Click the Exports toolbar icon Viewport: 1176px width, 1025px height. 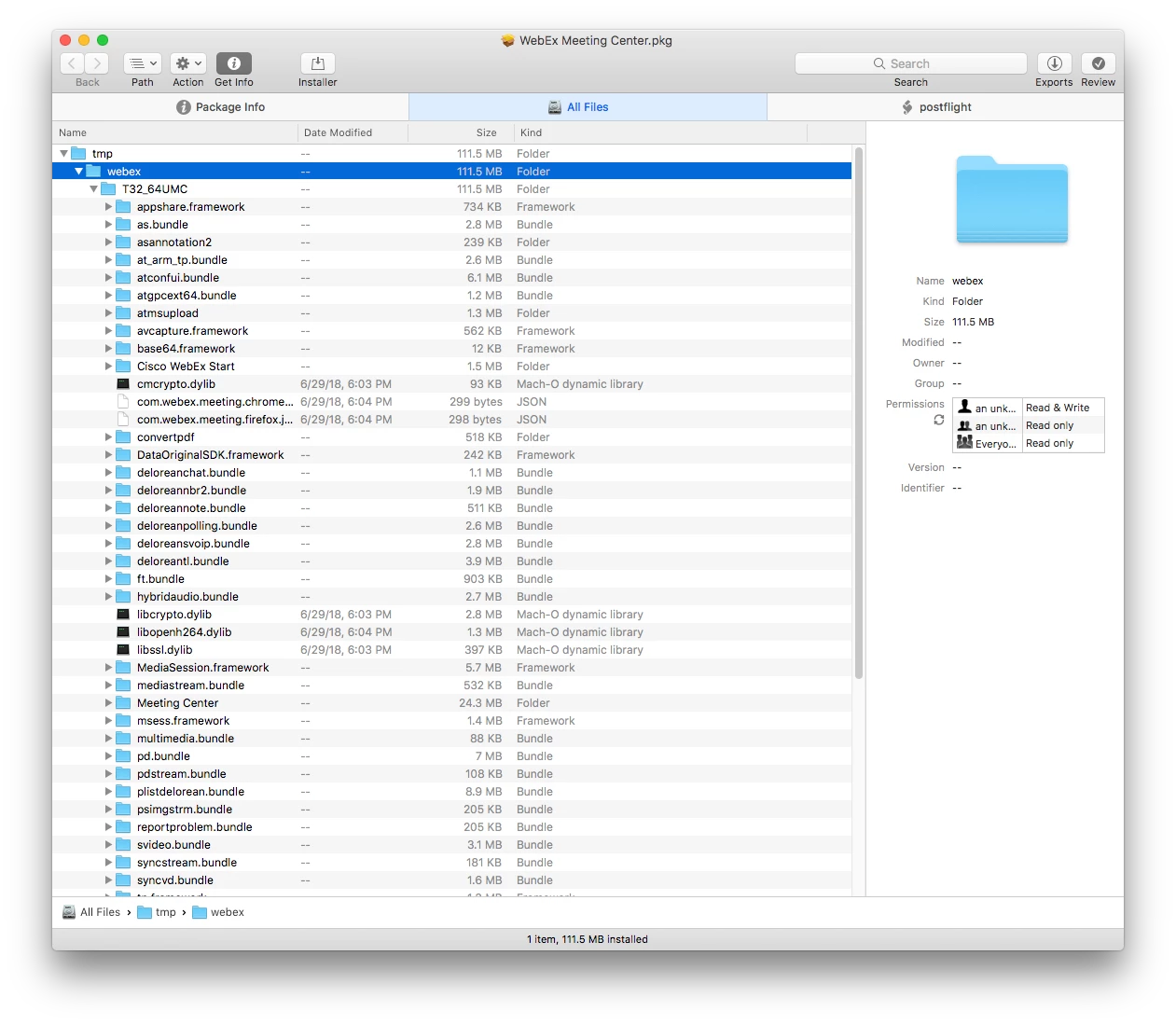[x=1054, y=63]
